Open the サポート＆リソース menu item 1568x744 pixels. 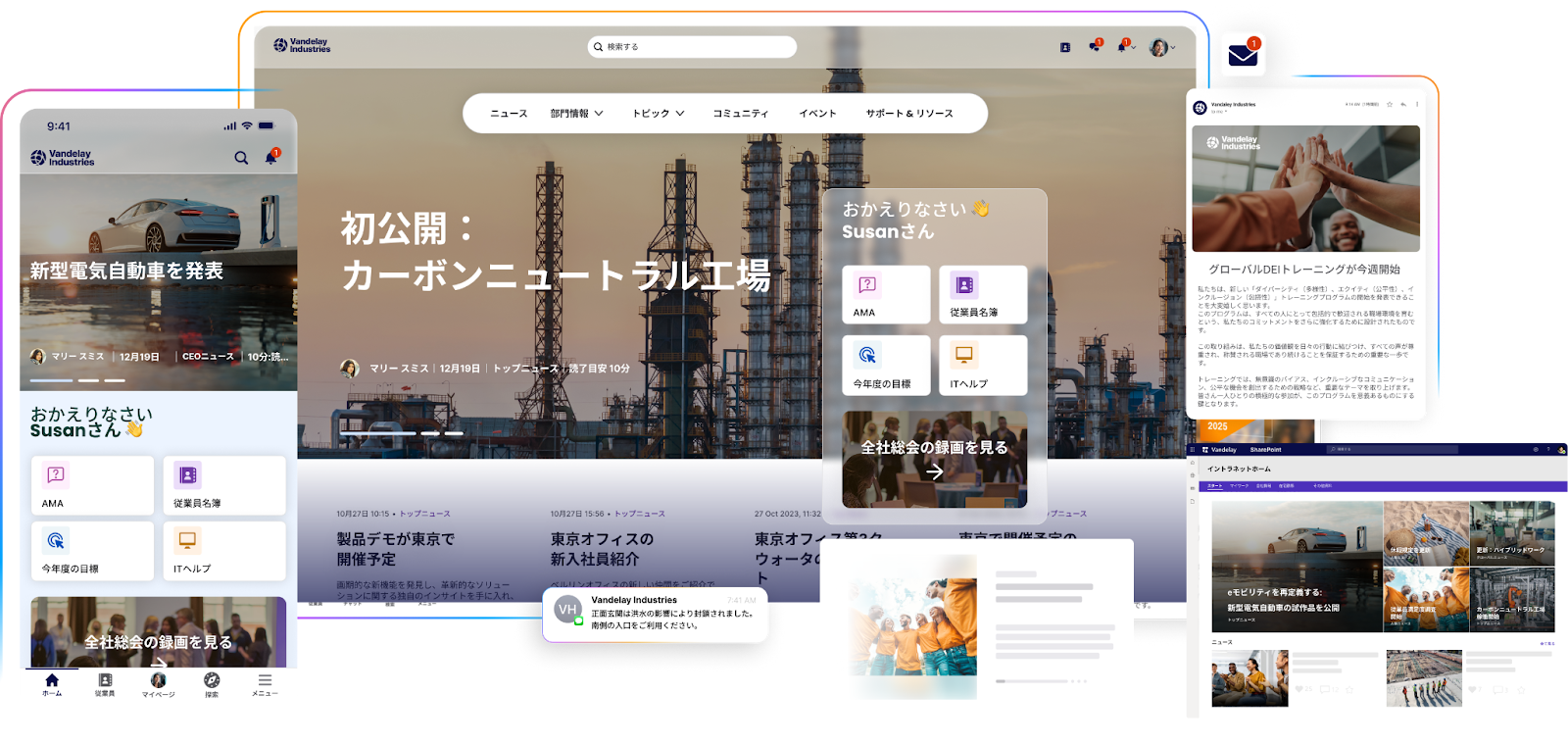pos(909,114)
